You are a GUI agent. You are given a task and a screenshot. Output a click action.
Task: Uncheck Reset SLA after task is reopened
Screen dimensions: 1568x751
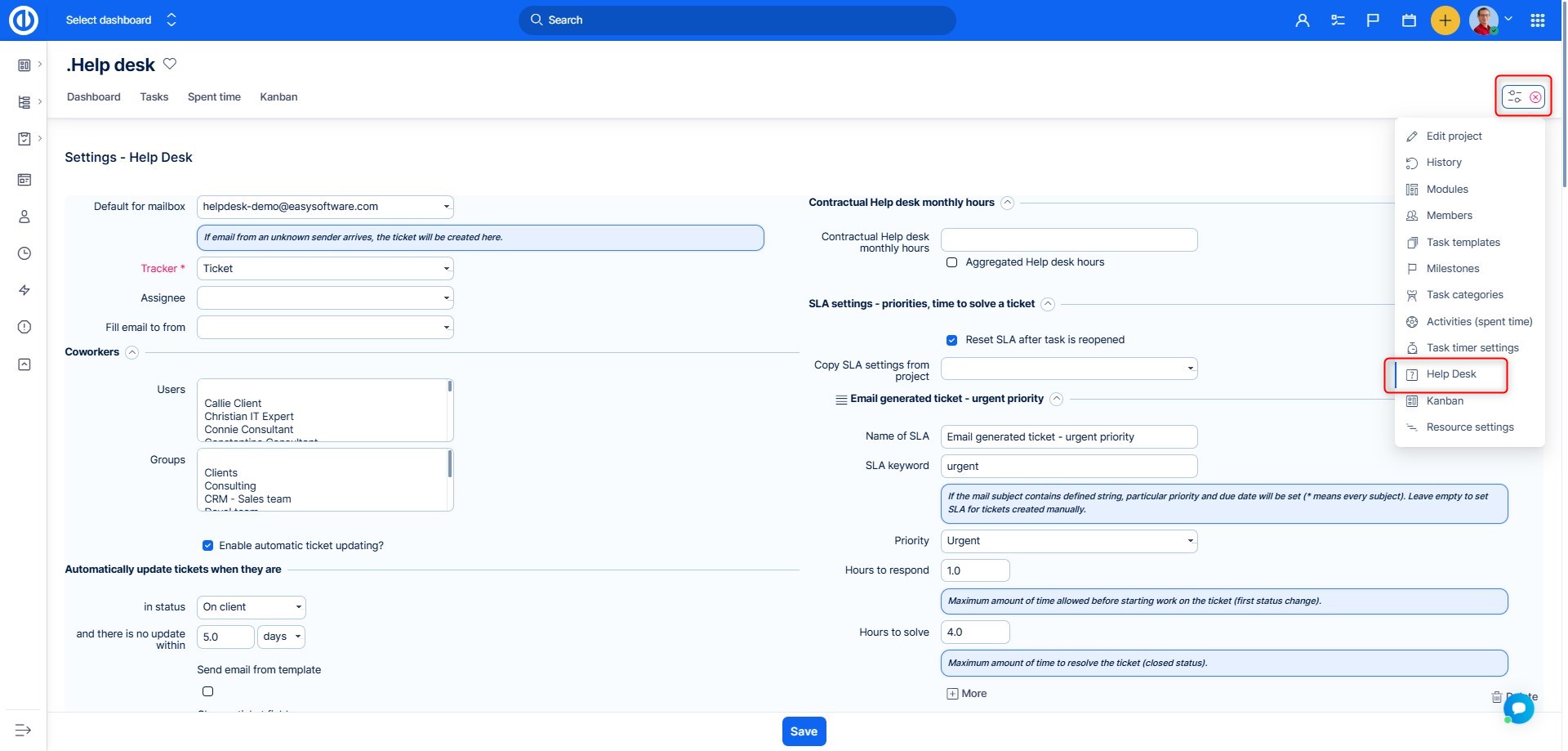pyautogui.click(x=951, y=340)
